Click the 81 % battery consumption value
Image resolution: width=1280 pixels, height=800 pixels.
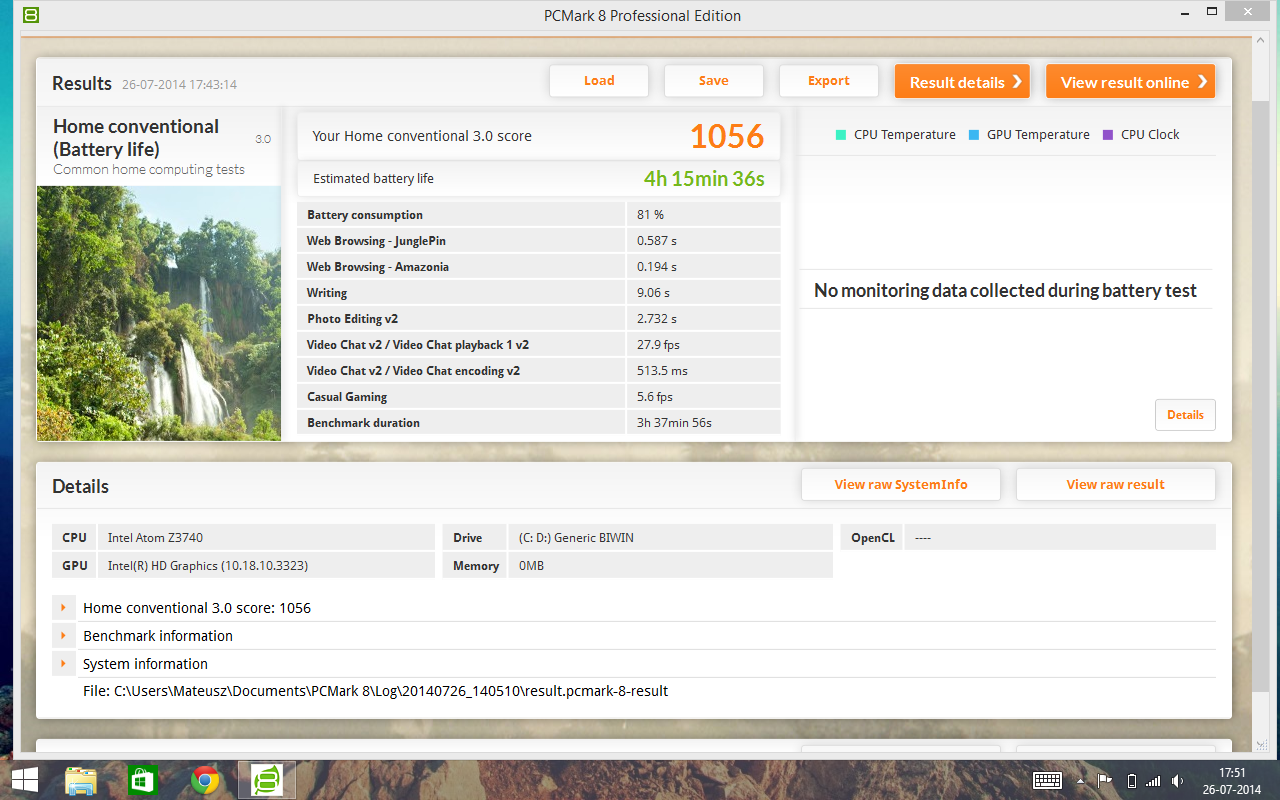(x=650, y=215)
